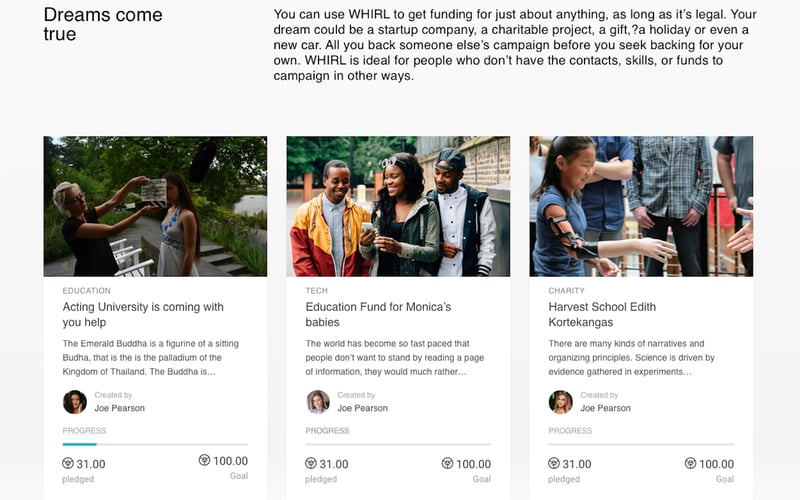800x500 pixels.
Task: Open the Harvest School campaign photo
Action: pos(641,206)
